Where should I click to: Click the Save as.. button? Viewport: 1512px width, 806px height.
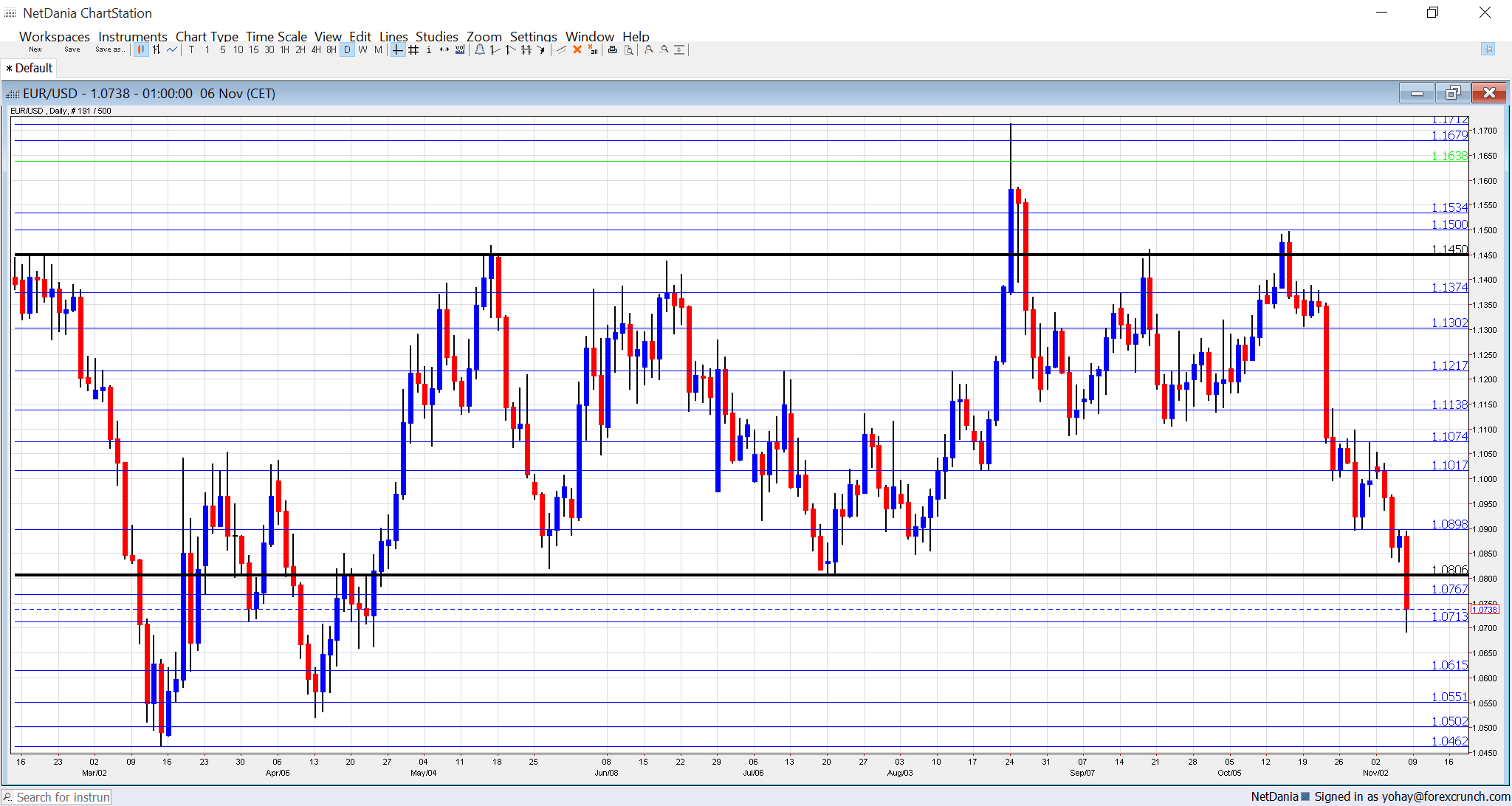click(110, 49)
